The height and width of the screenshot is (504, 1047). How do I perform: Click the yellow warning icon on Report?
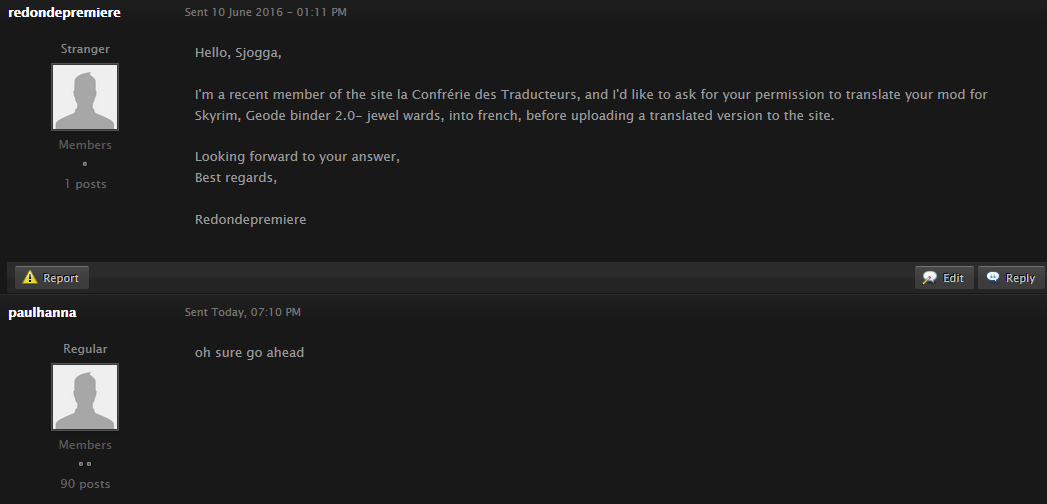coord(30,278)
